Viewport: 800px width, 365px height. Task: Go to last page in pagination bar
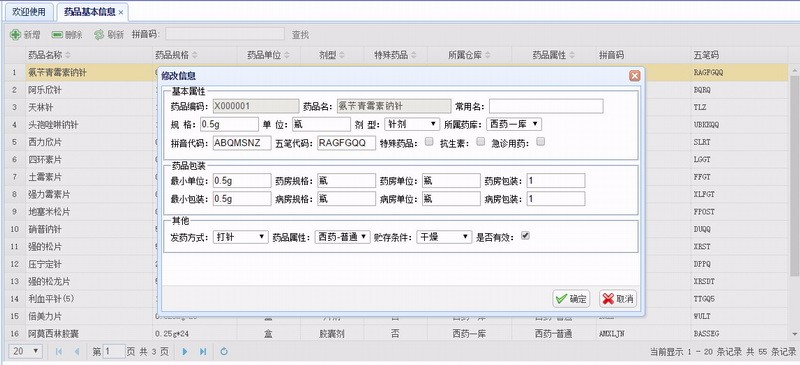coord(203,351)
